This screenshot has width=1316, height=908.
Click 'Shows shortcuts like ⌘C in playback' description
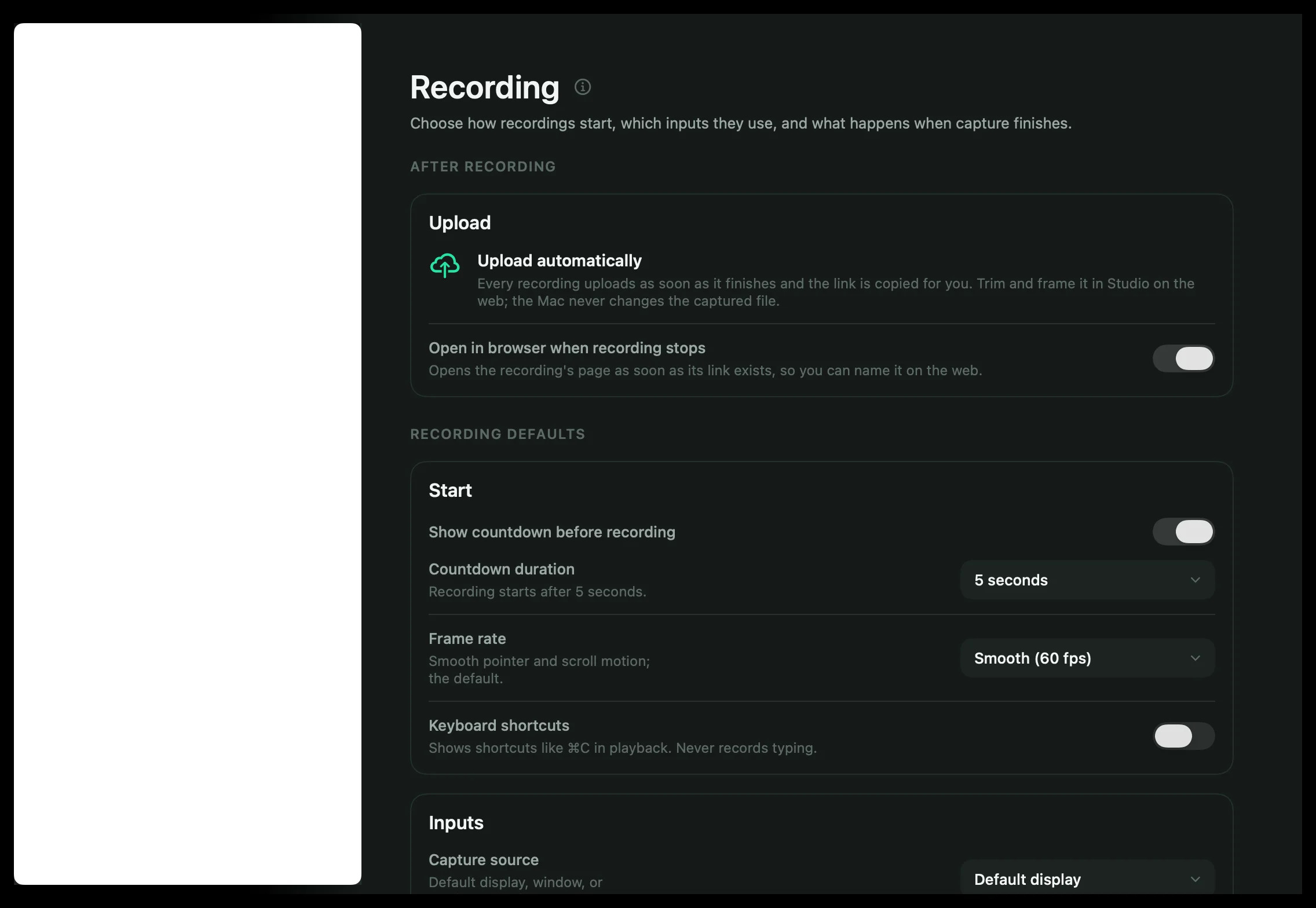pos(623,748)
